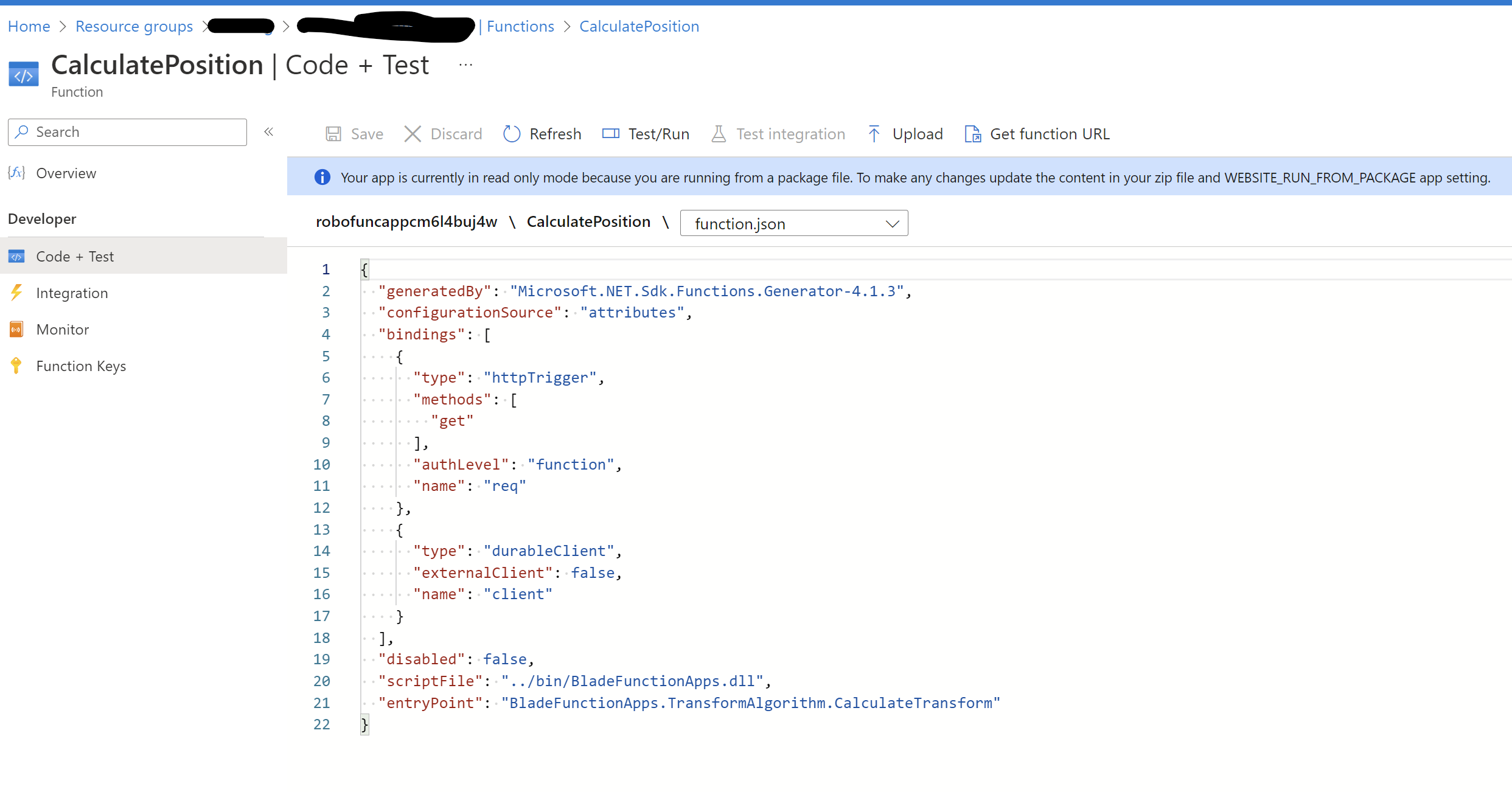The image size is (1512, 792).
Task: Select the Monitor icon in the sidebar
Action: [x=16, y=329]
